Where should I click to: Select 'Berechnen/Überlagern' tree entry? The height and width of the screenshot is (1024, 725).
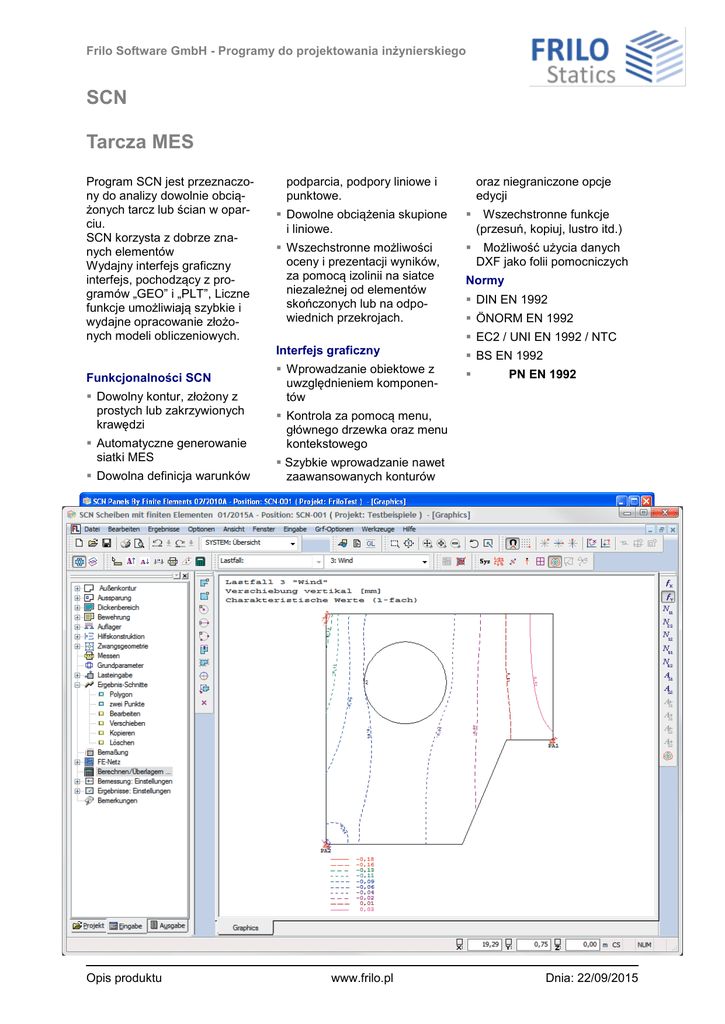[134, 771]
